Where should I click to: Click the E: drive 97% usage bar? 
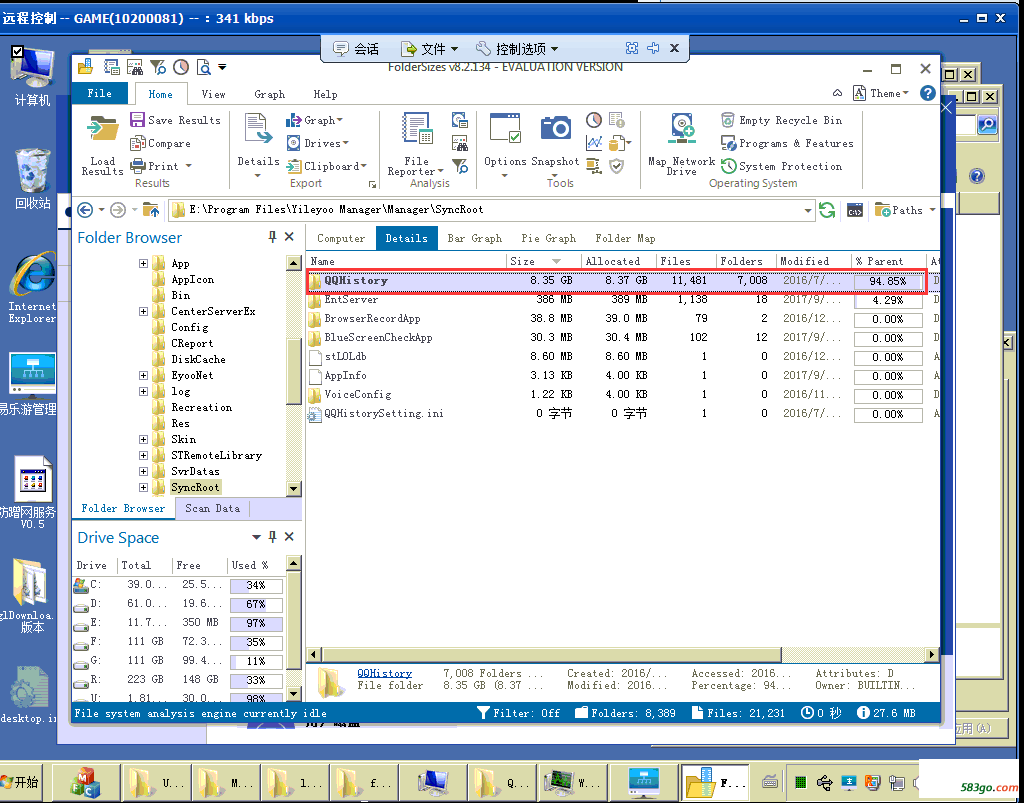point(256,623)
